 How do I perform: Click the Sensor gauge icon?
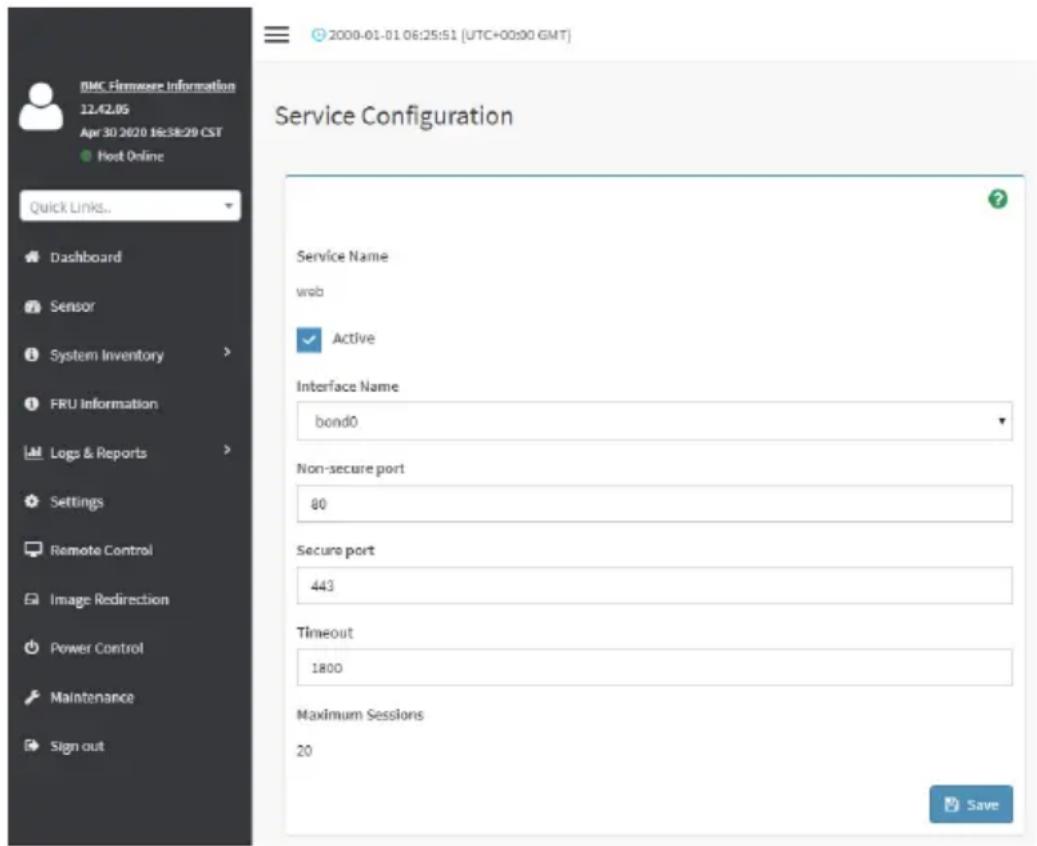[32, 306]
